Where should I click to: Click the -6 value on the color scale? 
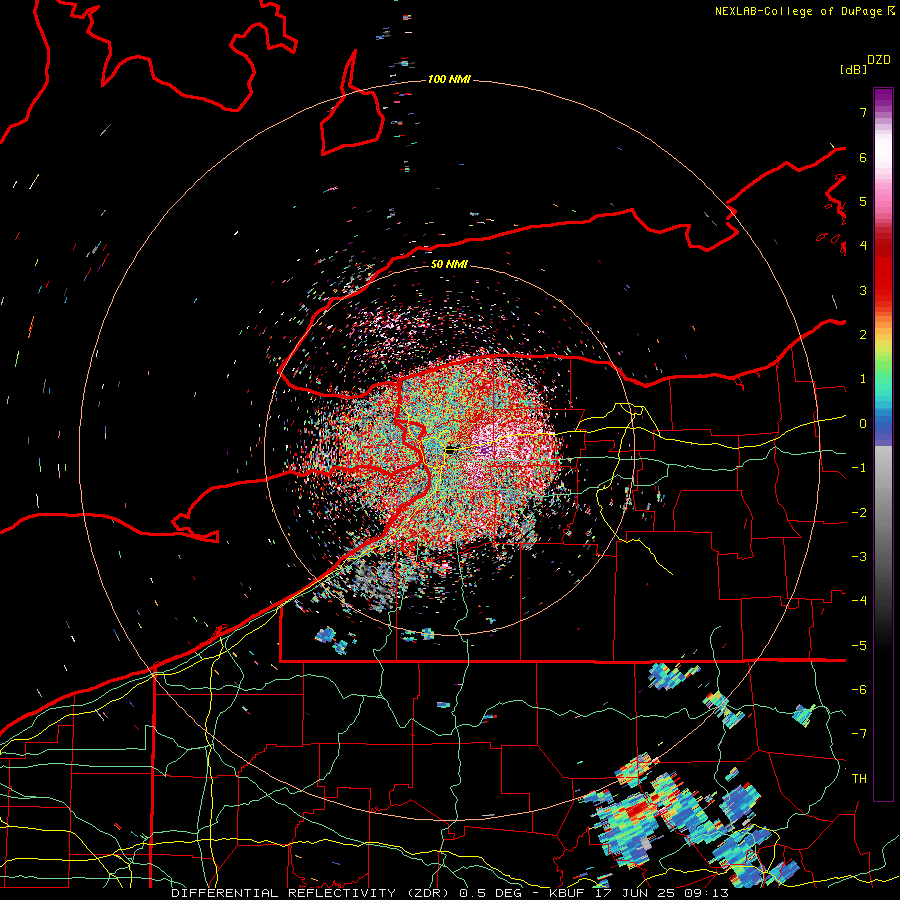click(x=859, y=690)
